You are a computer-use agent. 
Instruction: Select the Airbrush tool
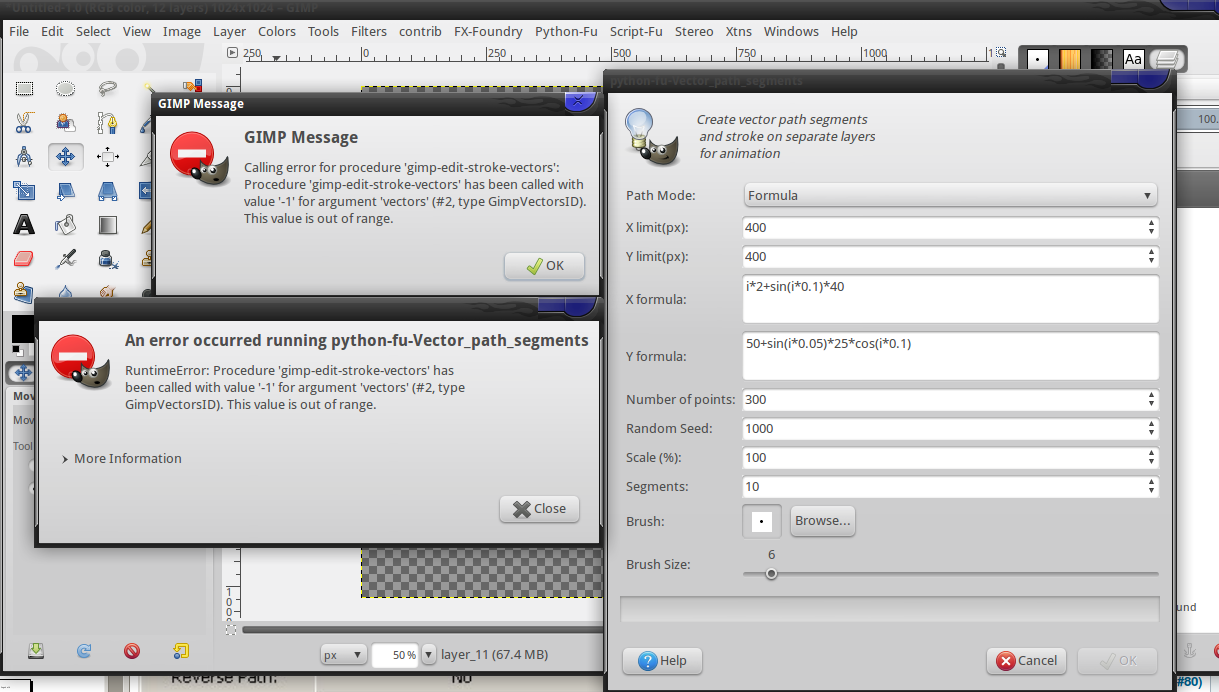(66, 258)
